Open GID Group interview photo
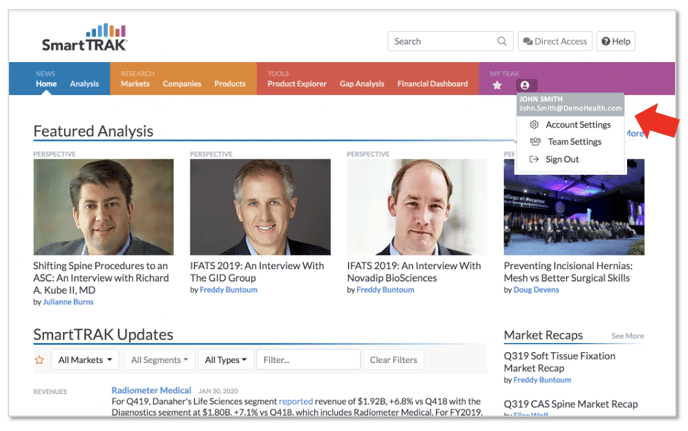Screen dimensions: 688x431 tap(260, 207)
